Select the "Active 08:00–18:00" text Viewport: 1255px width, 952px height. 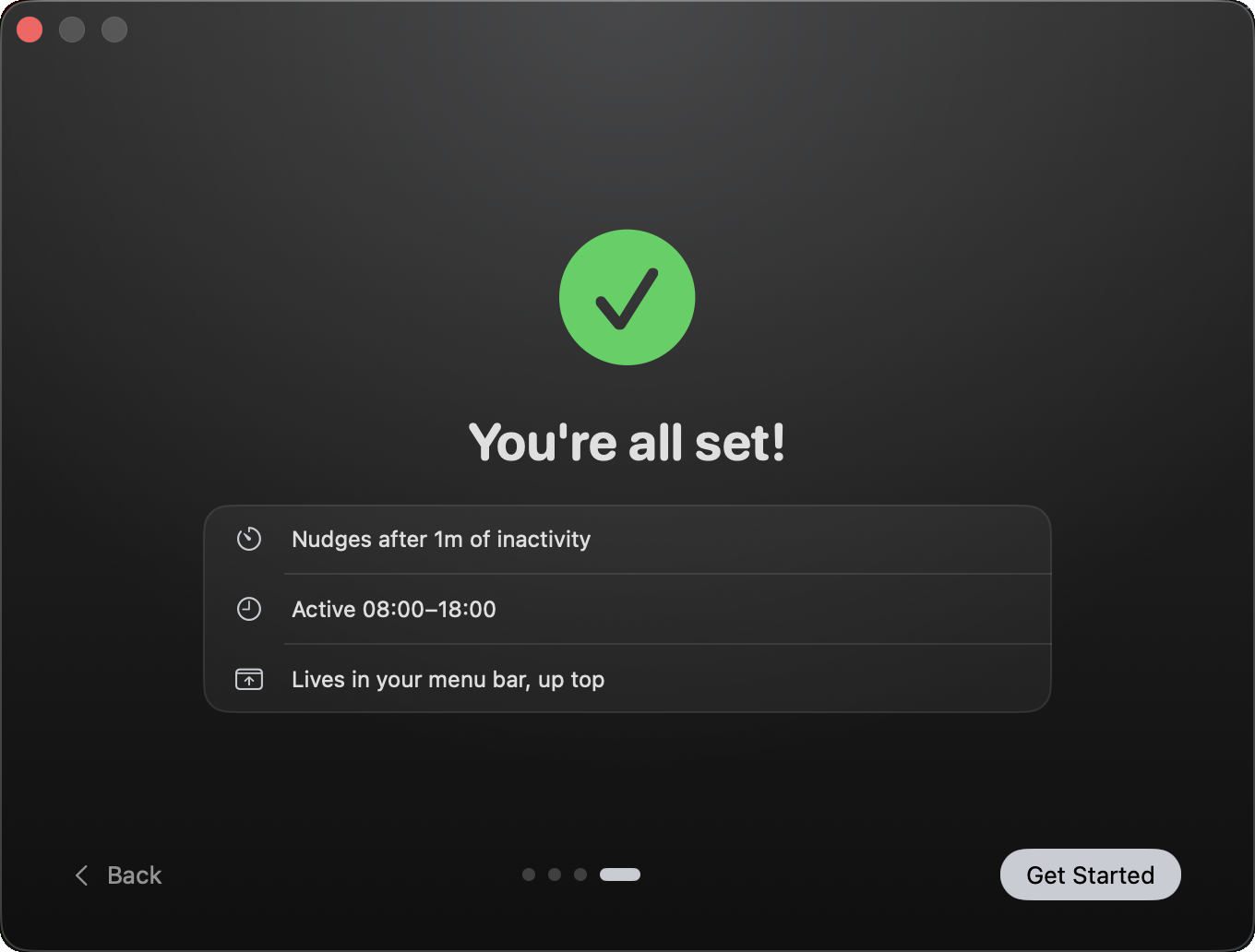click(394, 609)
